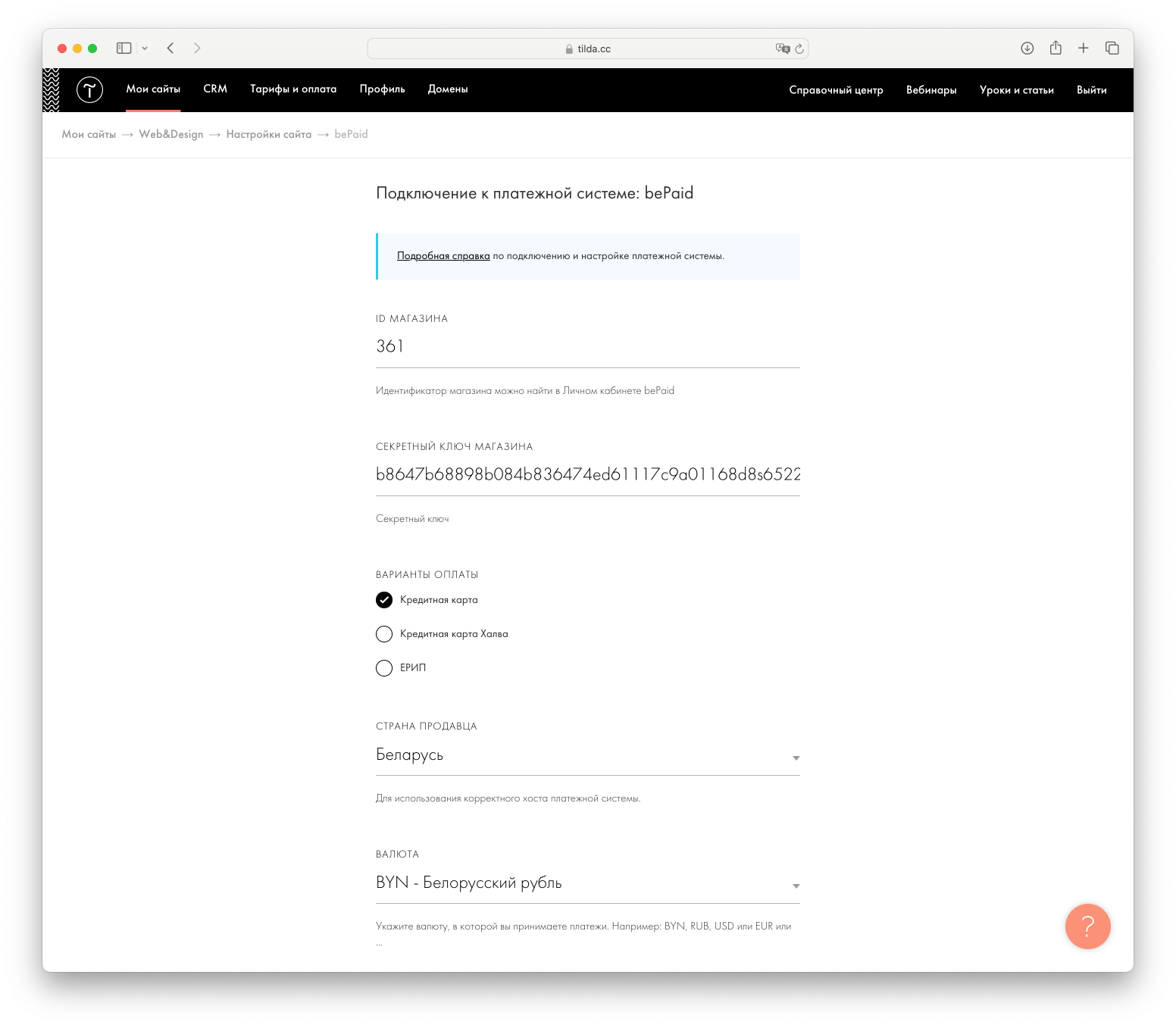
Task: Click the Варианты оплаты label
Action: coord(427,575)
